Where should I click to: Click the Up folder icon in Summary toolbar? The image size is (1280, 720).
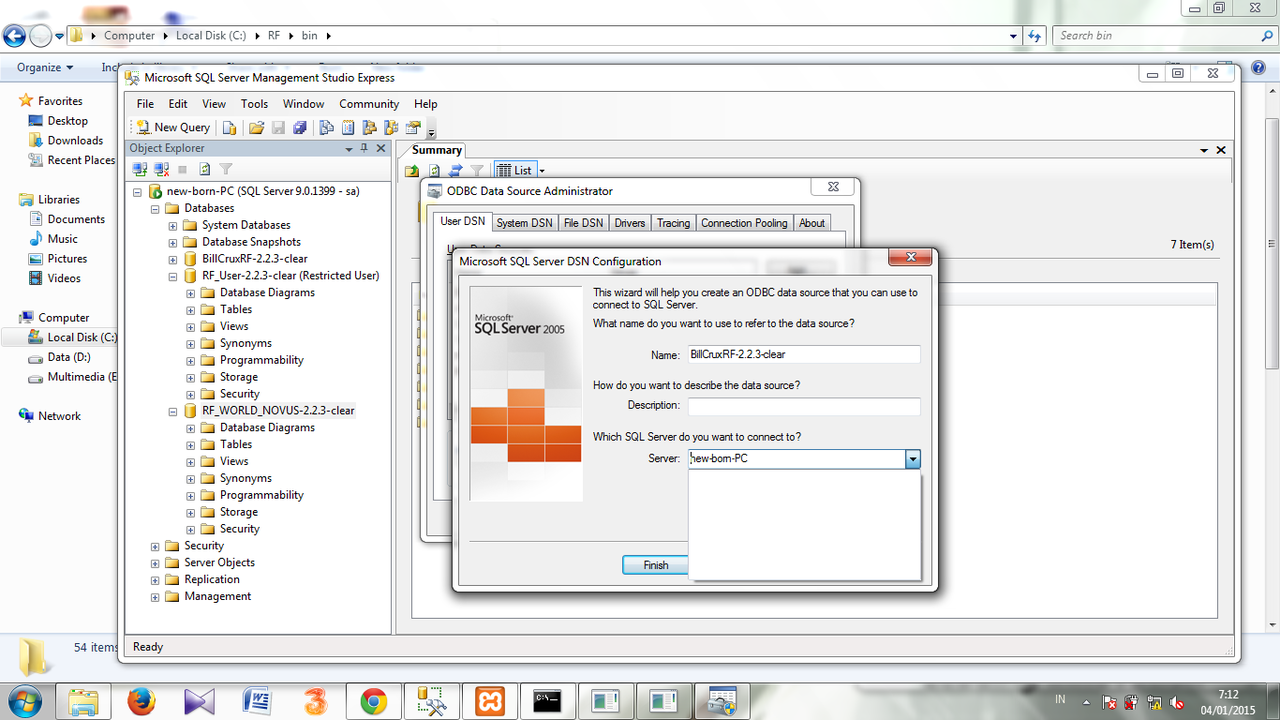pos(412,171)
